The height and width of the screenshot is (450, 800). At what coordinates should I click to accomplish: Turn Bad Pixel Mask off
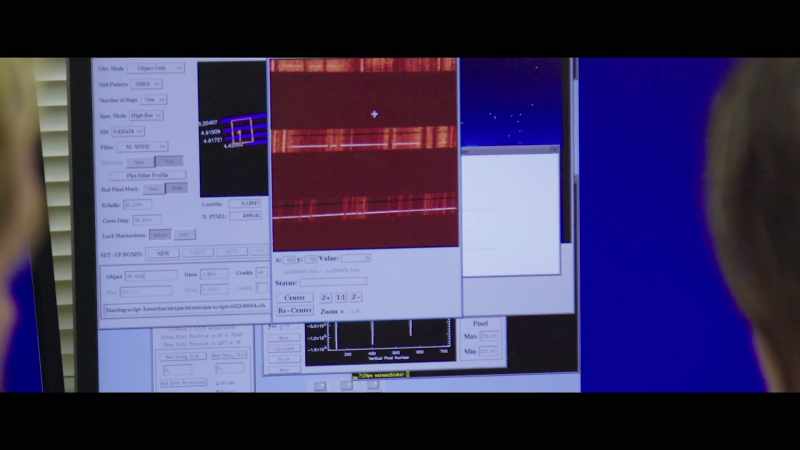point(177,188)
